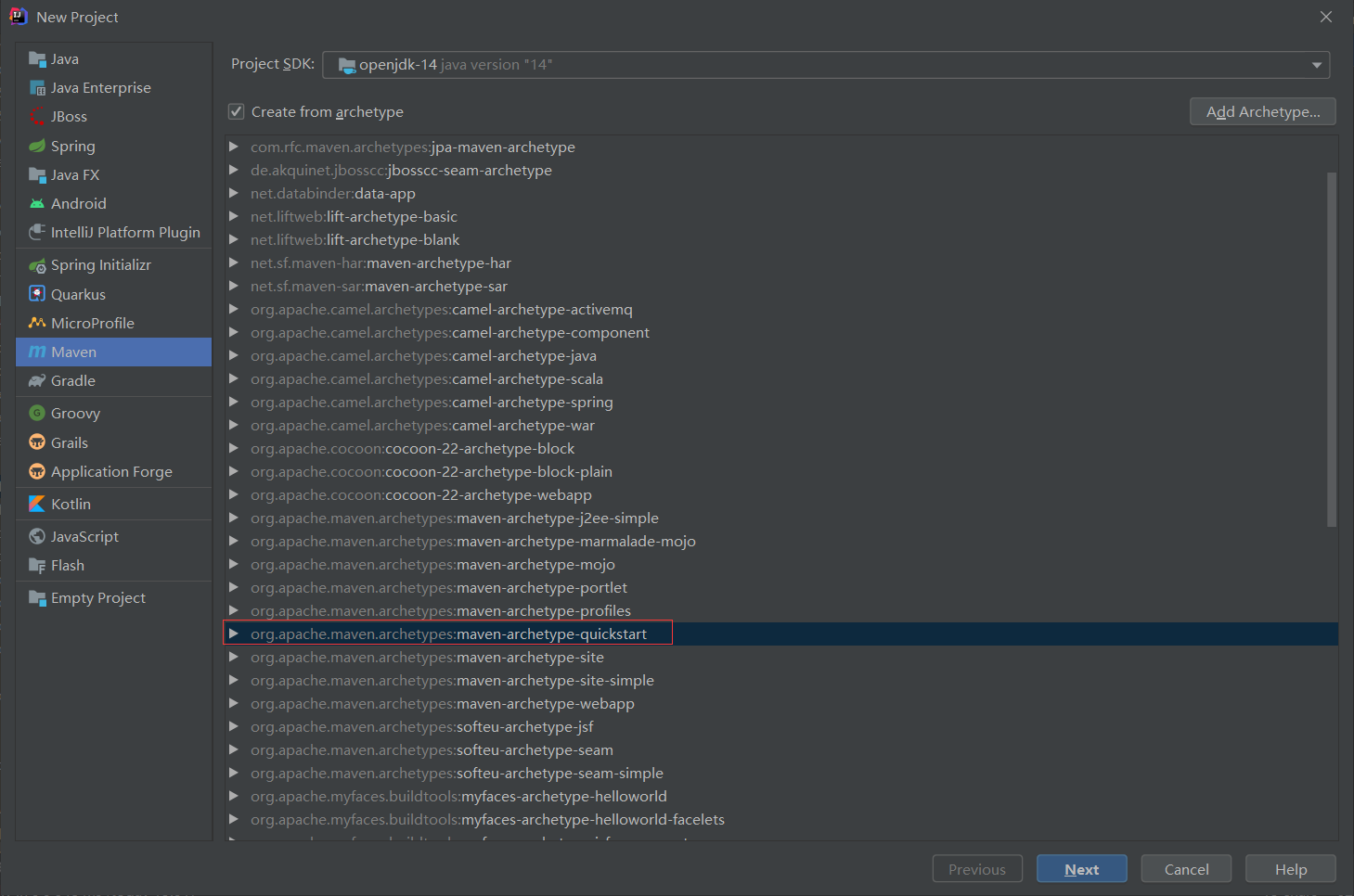Select camel-archetype-war row text
The height and width of the screenshot is (896, 1354).
point(422,425)
